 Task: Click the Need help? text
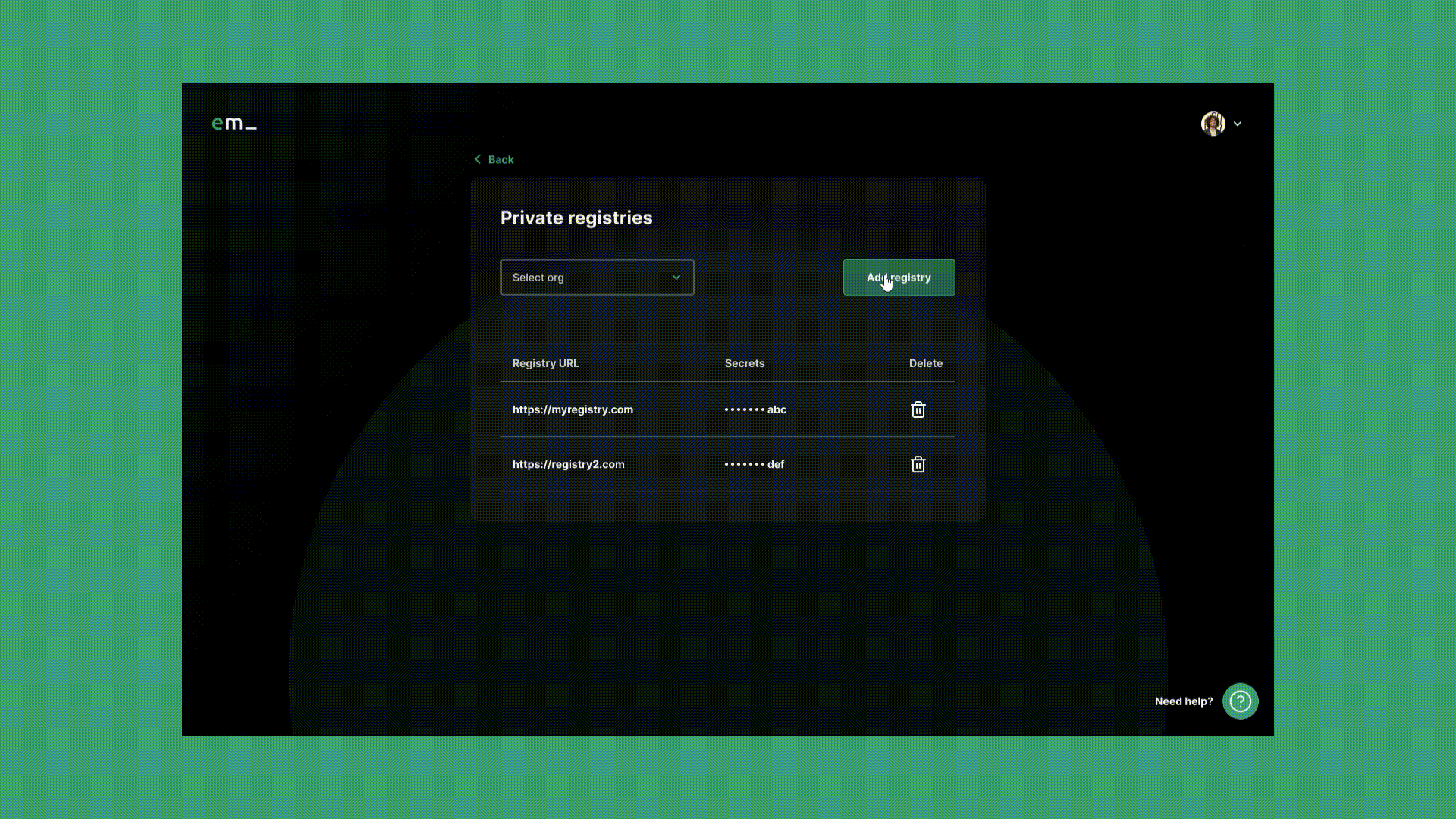coord(1183,701)
